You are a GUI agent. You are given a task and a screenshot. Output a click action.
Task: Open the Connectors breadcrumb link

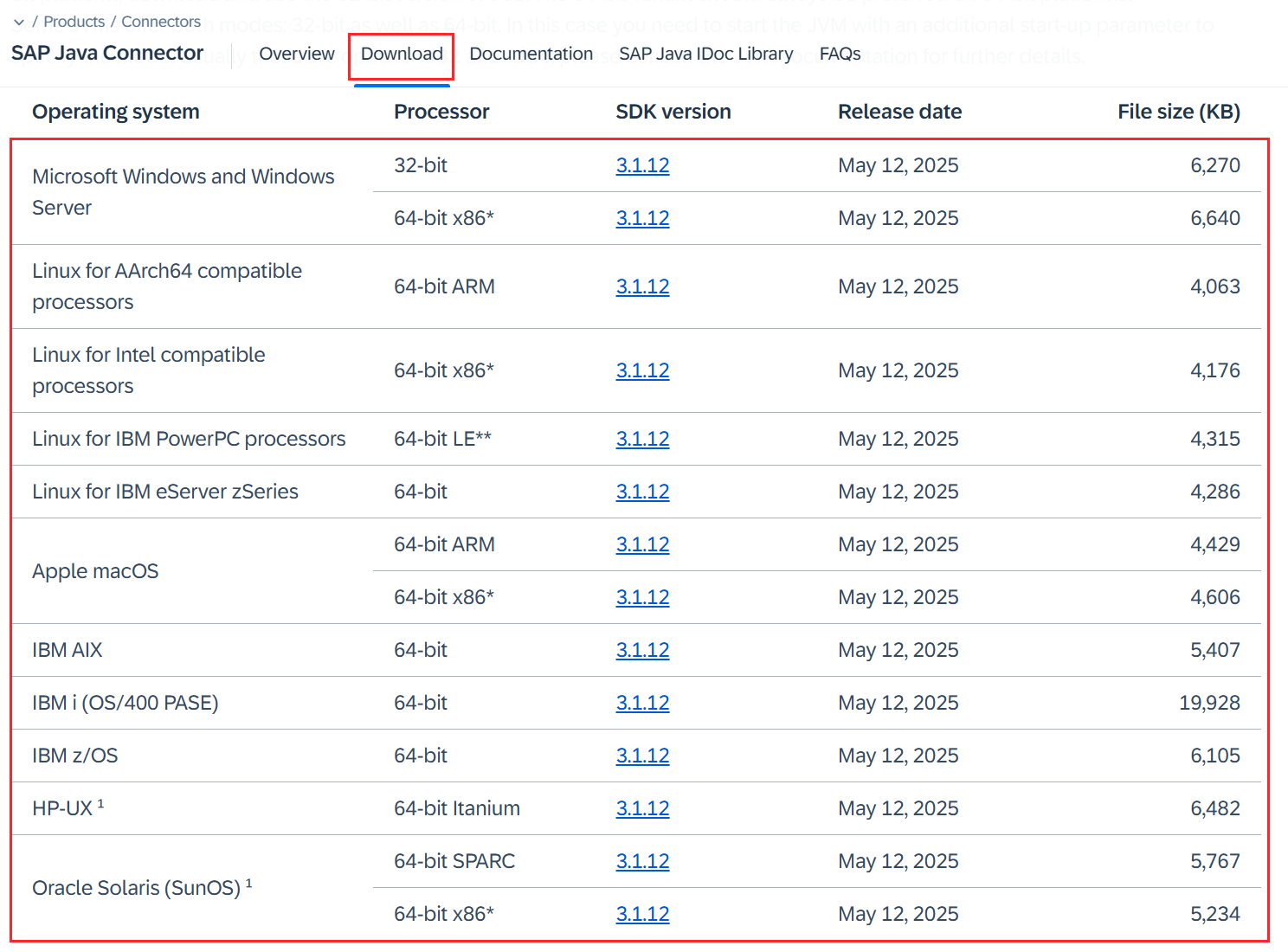(161, 22)
